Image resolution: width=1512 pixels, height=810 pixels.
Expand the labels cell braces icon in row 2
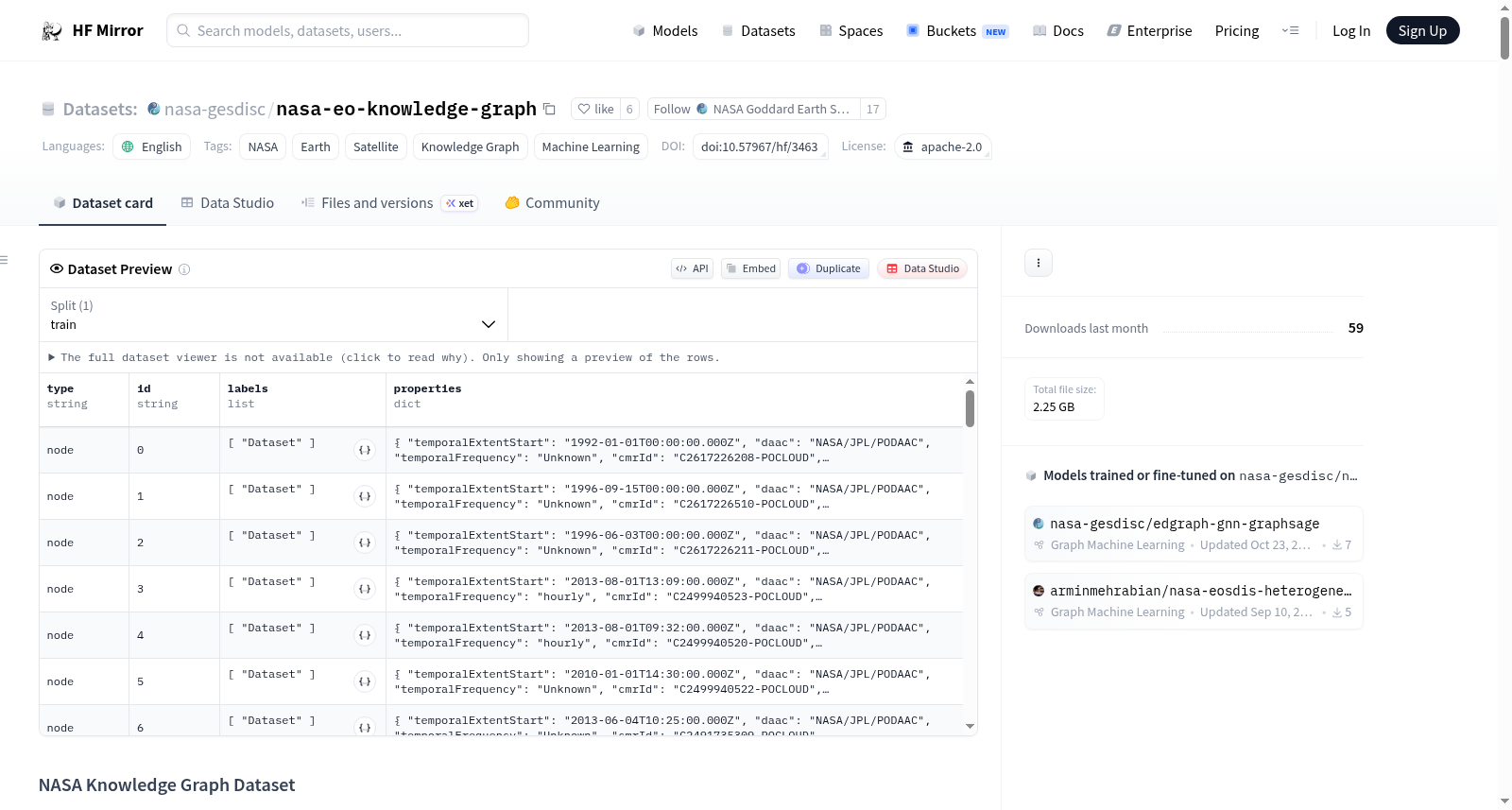(x=365, y=543)
